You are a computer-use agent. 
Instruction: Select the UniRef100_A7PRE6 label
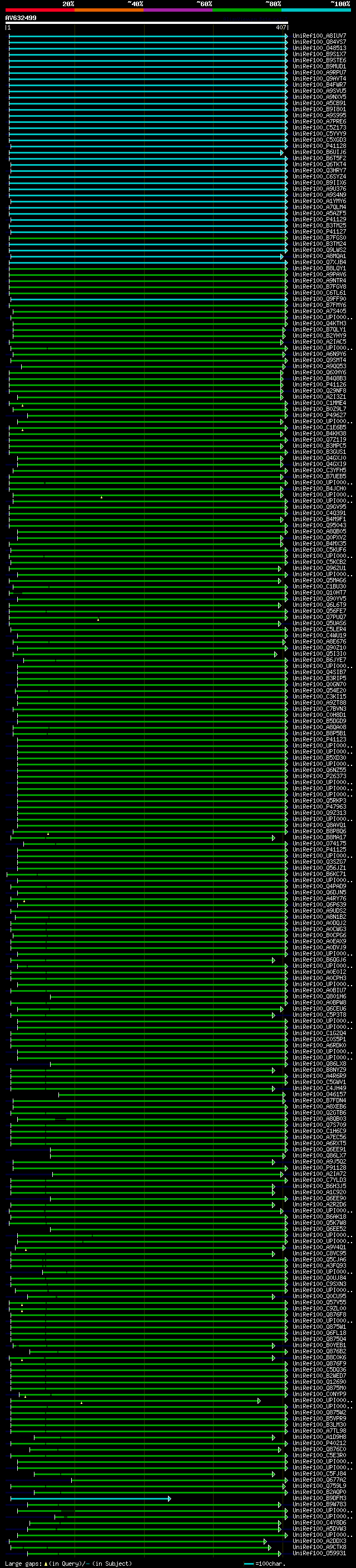point(319,122)
